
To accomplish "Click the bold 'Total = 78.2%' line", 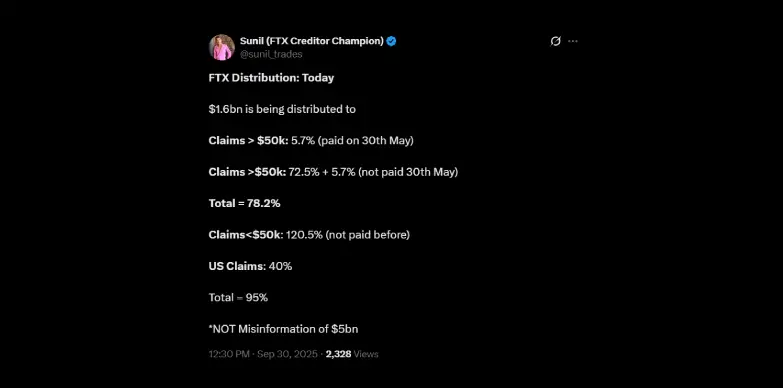I will 244,203.
